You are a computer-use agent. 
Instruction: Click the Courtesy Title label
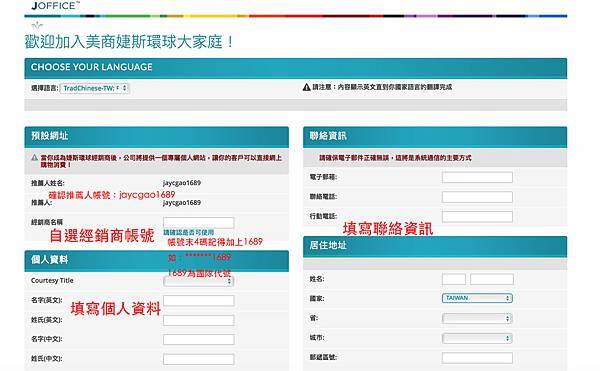52,280
